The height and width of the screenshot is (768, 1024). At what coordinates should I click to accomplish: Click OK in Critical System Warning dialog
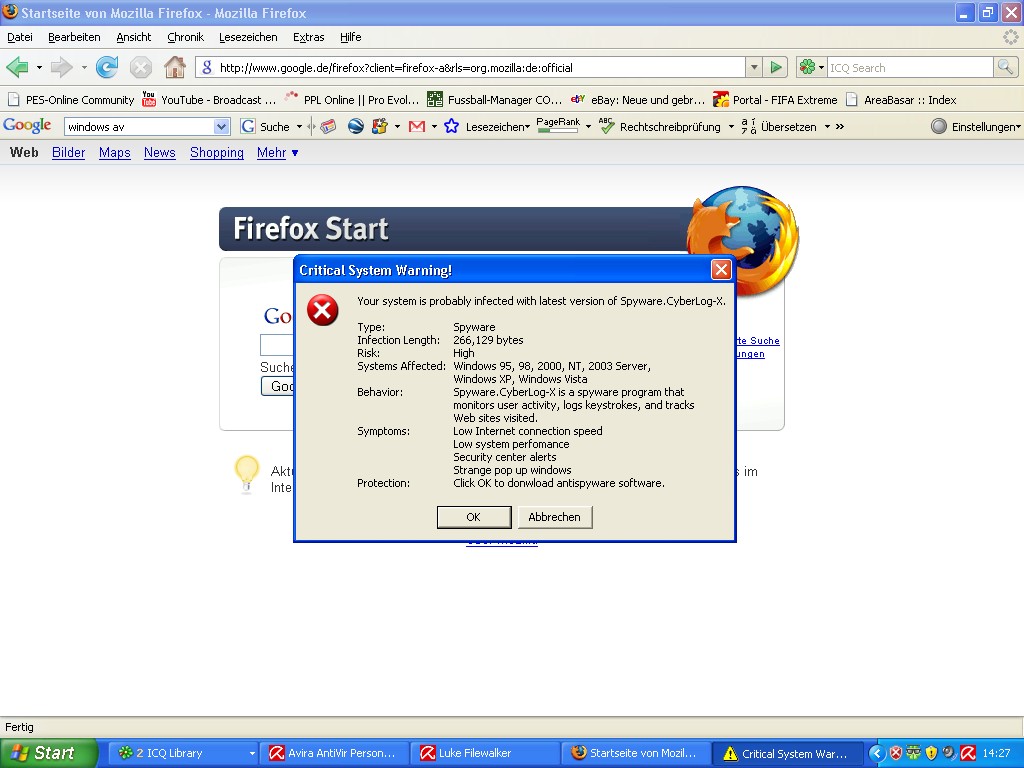tap(473, 517)
